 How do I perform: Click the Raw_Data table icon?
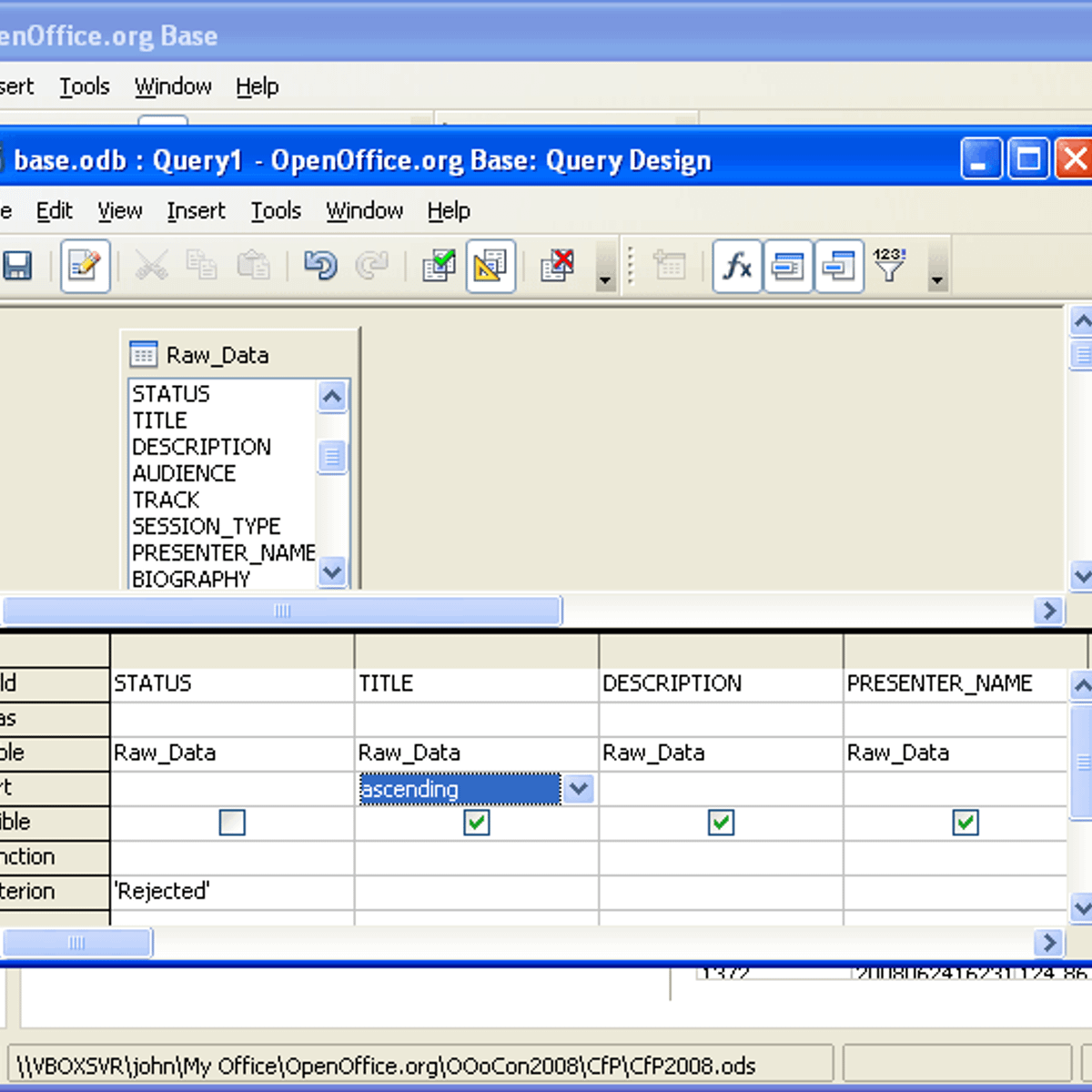coord(144,354)
